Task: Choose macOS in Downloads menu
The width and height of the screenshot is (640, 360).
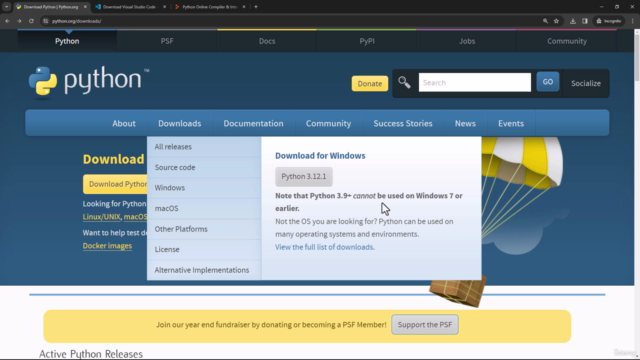Action: [x=204, y=208]
